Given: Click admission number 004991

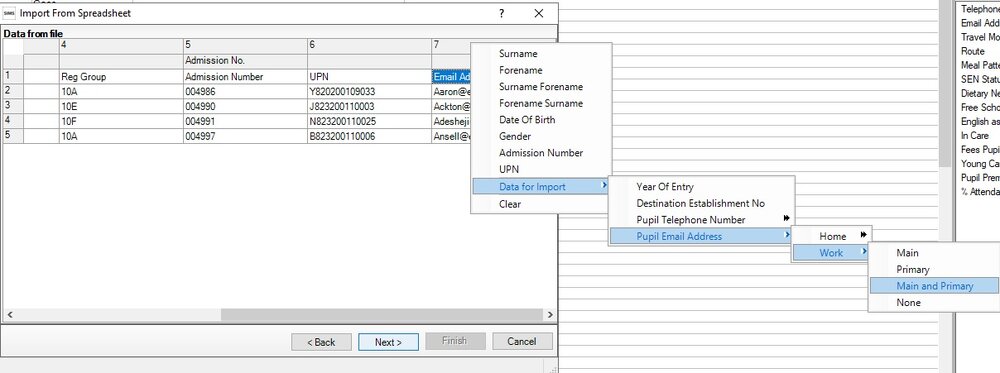Looking at the screenshot, I should click(246, 121).
